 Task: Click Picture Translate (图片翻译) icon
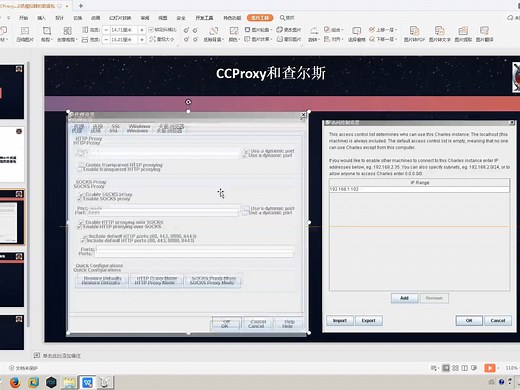[484, 31]
